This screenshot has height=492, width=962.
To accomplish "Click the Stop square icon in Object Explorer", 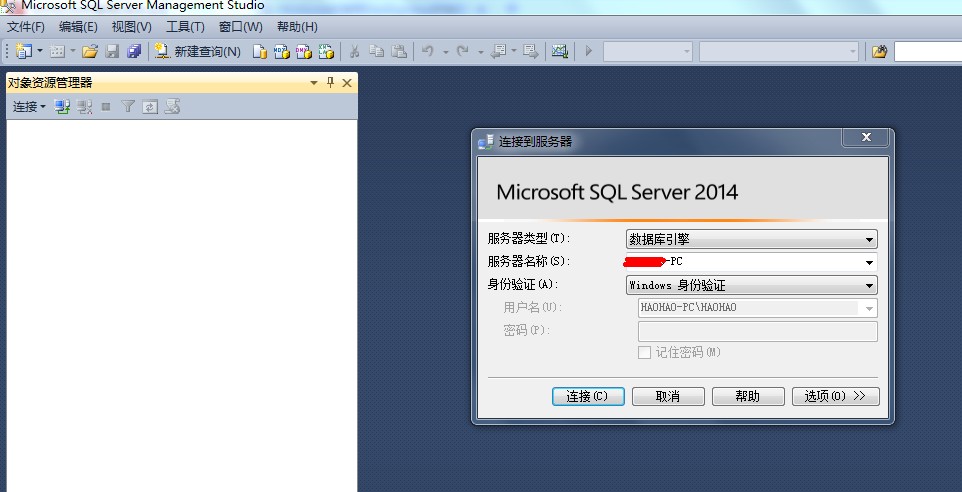I will [x=106, y=107].
